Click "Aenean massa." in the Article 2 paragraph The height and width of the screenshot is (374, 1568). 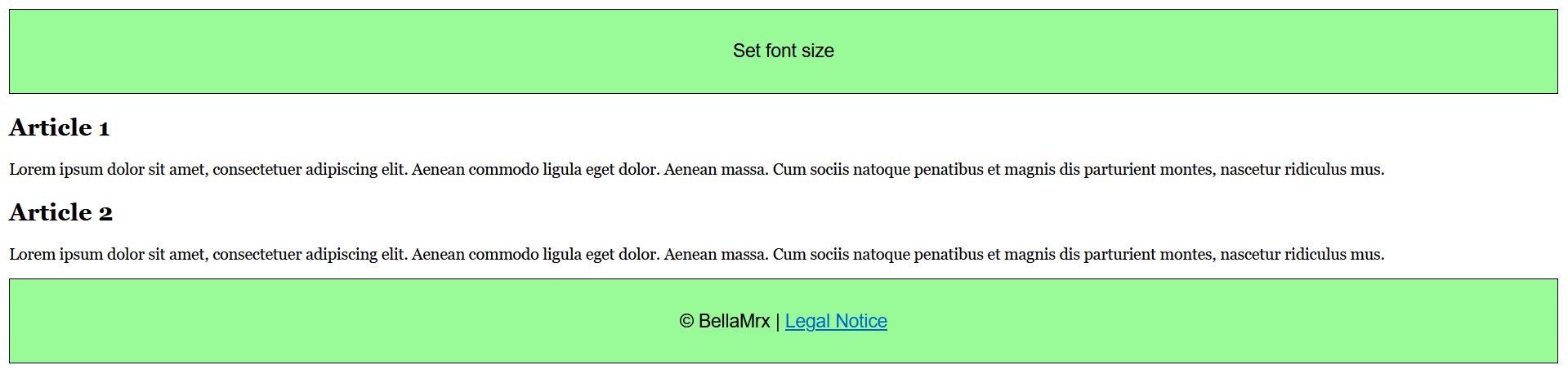(x=716, y=255)
